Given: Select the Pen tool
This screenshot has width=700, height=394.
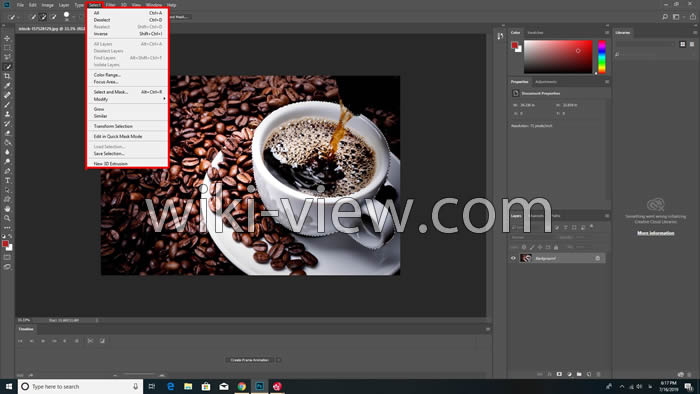Looking at the screenshot, I should pos(7,171).
